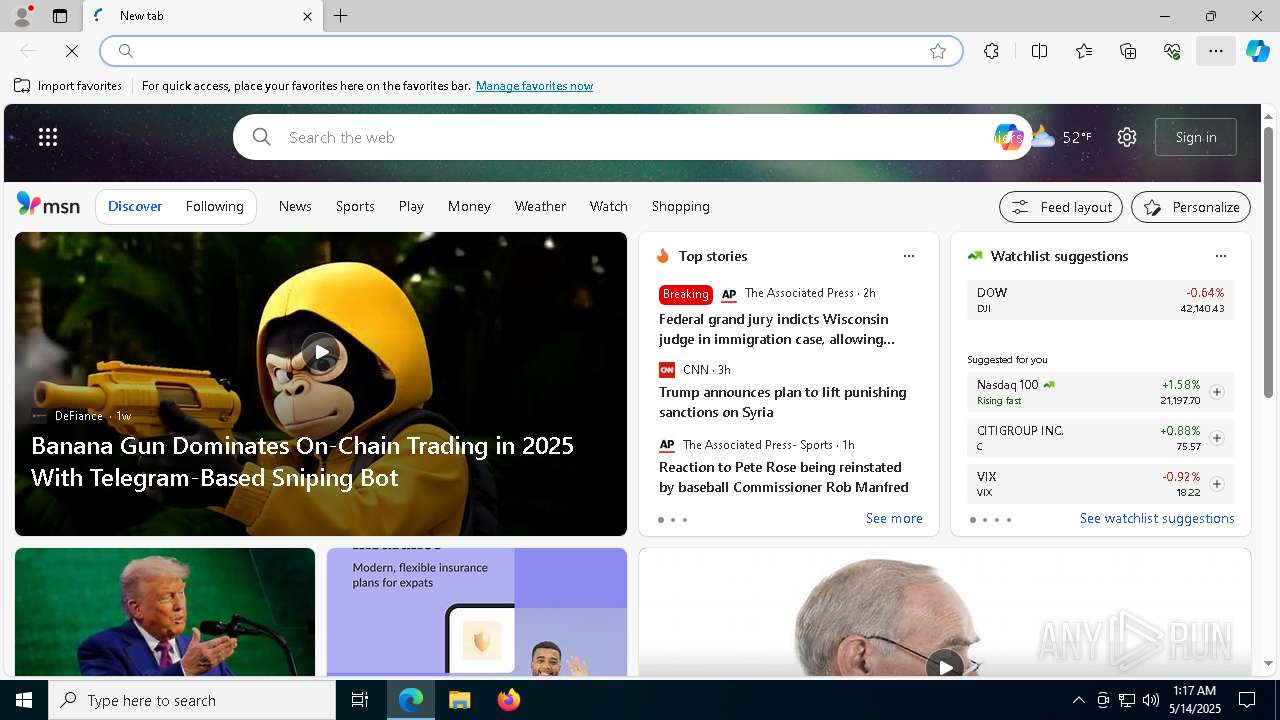Go to the msn logo home
Image resolution: width=1280 pixels, height=720 pixels.
point(48,205)
